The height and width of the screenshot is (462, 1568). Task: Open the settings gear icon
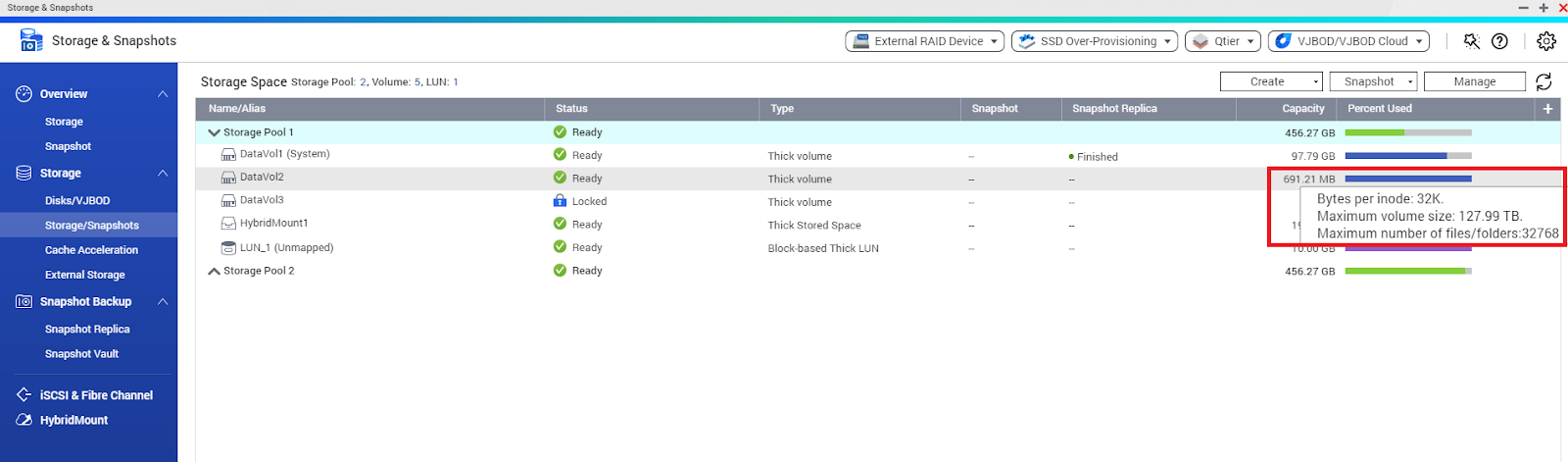(1546, 41)
